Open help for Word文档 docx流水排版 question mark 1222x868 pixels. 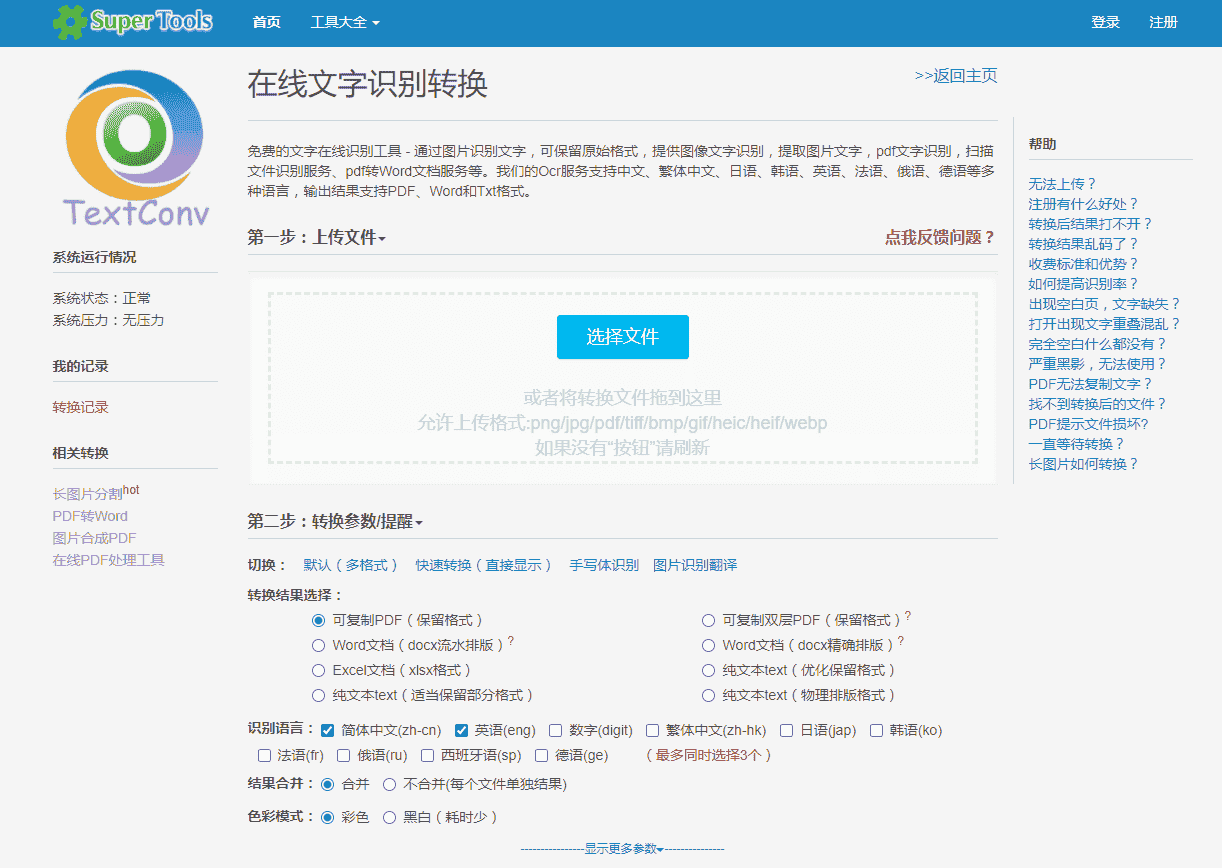pyautogui.click(x=511, y=641)
